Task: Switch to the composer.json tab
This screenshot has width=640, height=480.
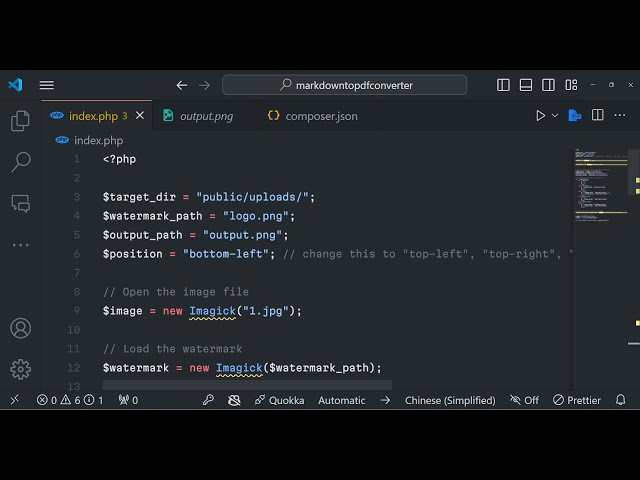Action: point(320,116)
